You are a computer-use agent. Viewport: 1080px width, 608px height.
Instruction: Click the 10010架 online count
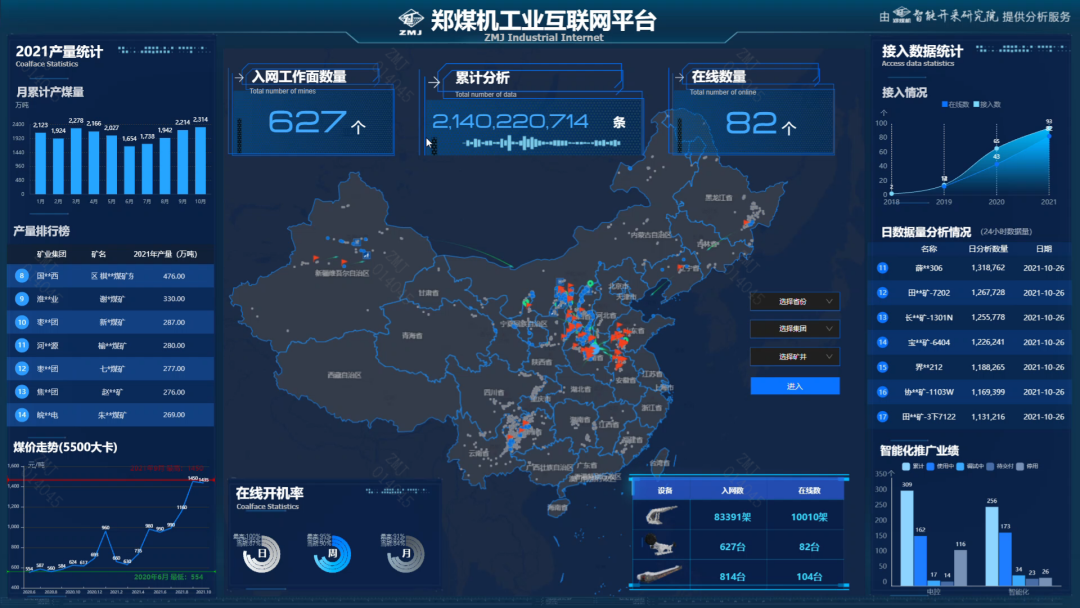click(x=809, y=516)
